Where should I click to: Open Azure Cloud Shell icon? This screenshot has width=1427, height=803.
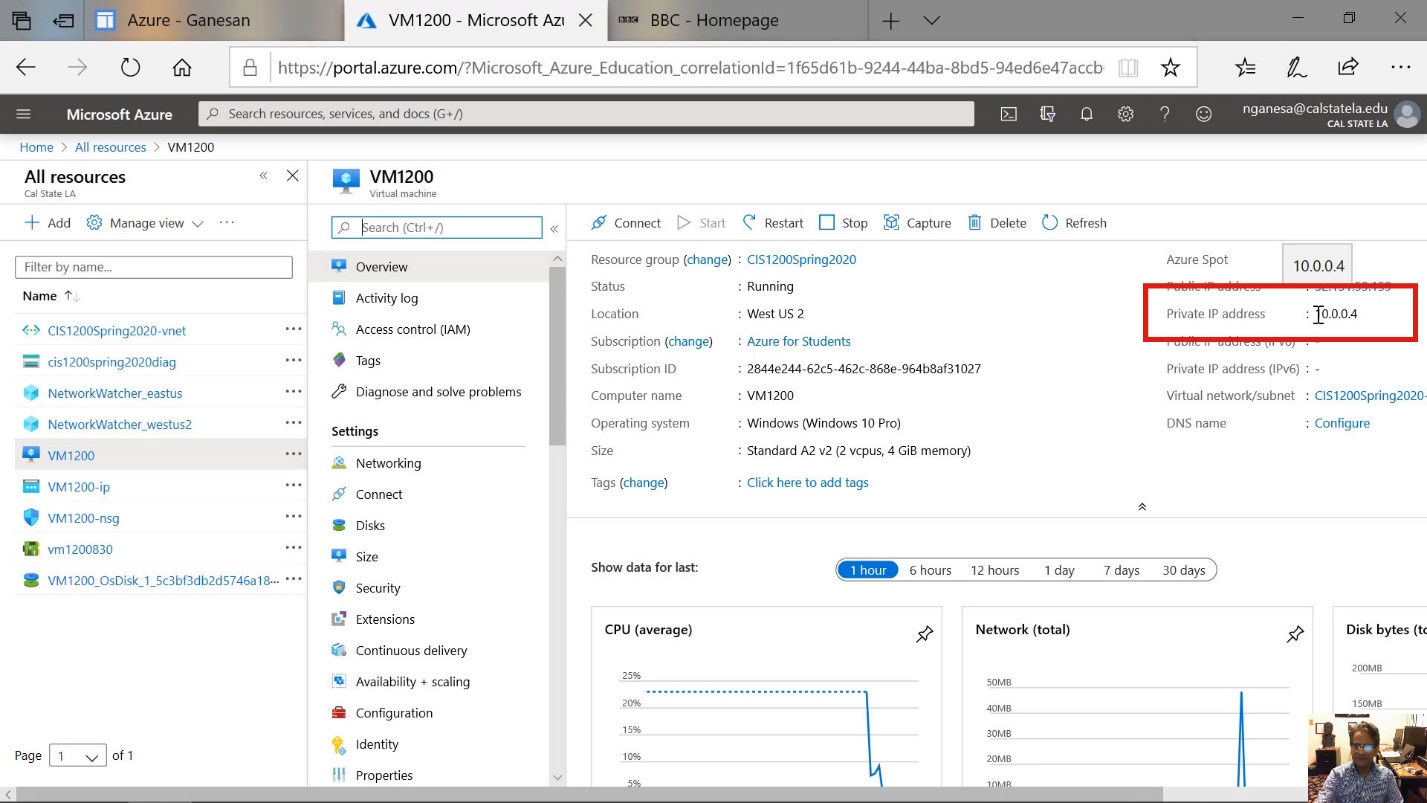tap(1009, 114)
